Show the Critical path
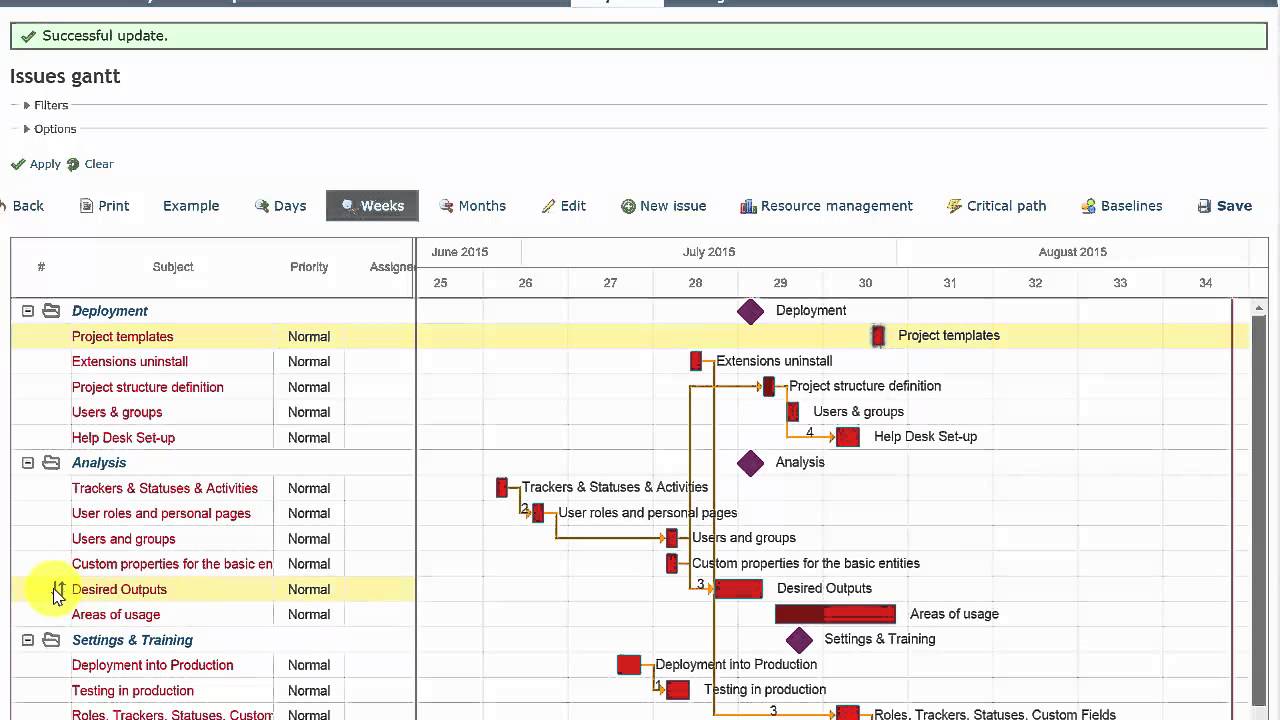Viewport: 1280px width, 720px height. [996, 206]
